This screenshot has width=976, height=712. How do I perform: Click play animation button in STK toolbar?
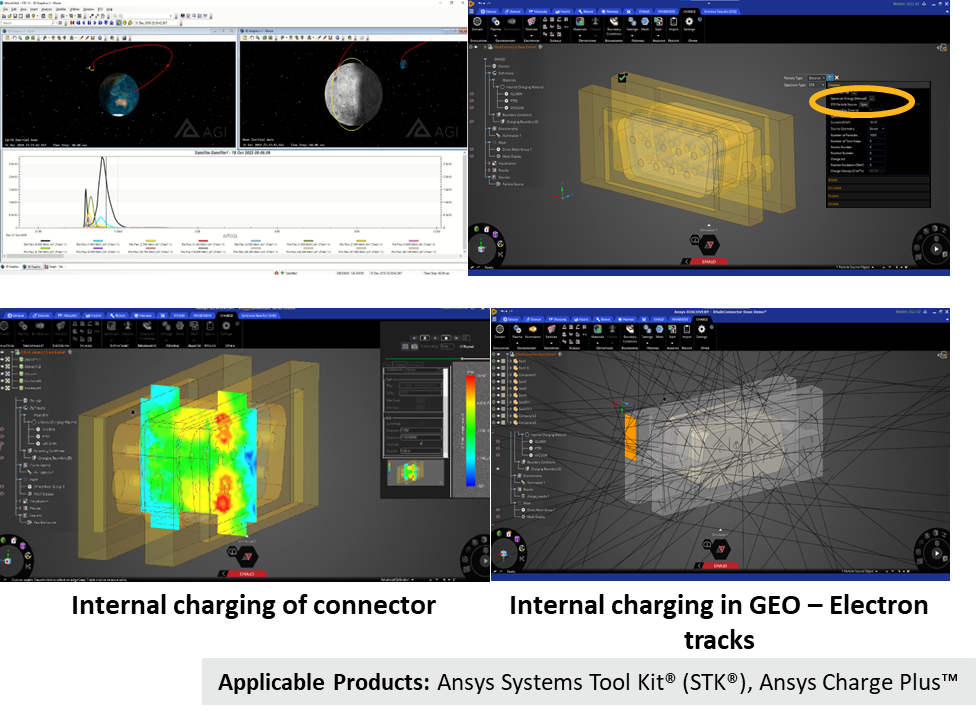pyautogui.click(x=95, y=23)
